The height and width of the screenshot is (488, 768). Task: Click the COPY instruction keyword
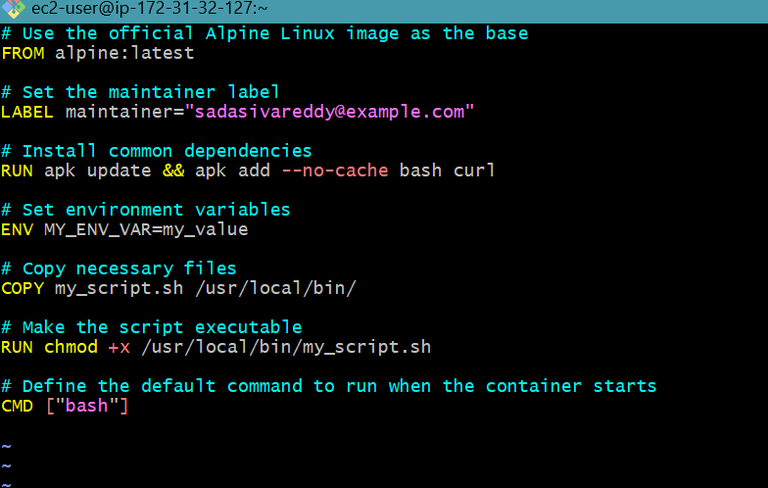click(23, 288)
